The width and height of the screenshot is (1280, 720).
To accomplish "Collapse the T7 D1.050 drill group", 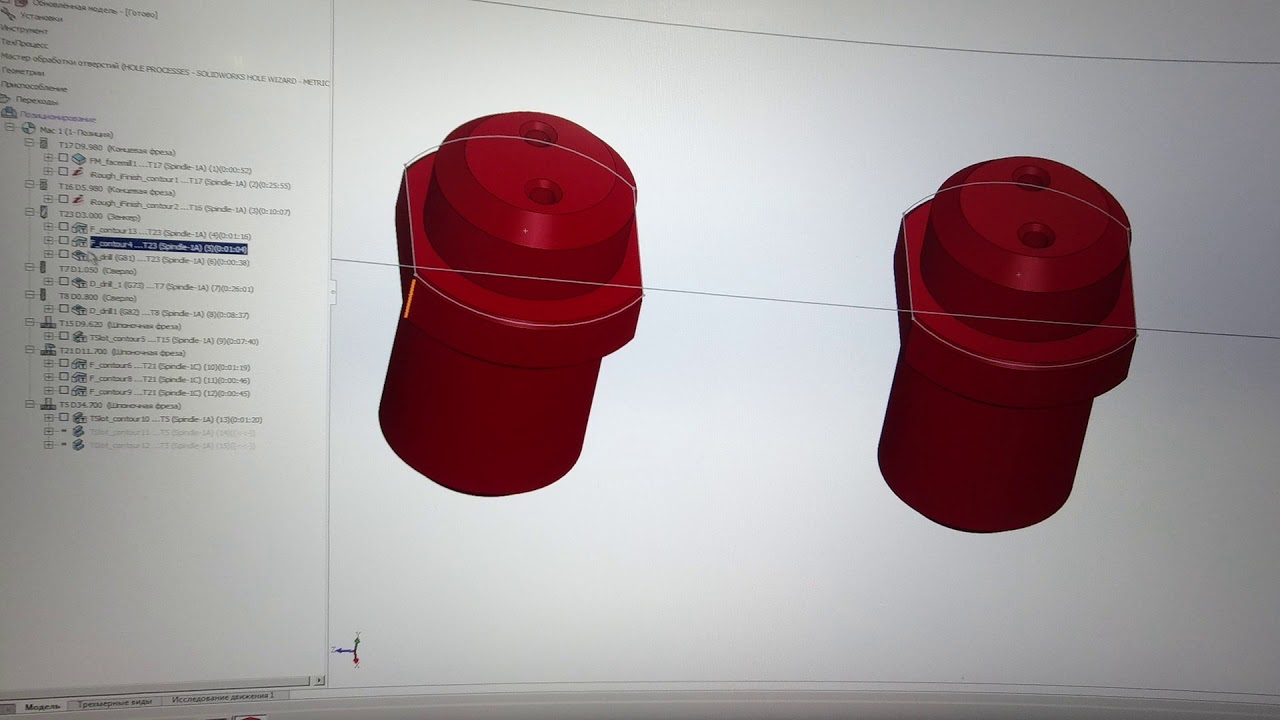I will pyautogui.click(x=29, y=267).
